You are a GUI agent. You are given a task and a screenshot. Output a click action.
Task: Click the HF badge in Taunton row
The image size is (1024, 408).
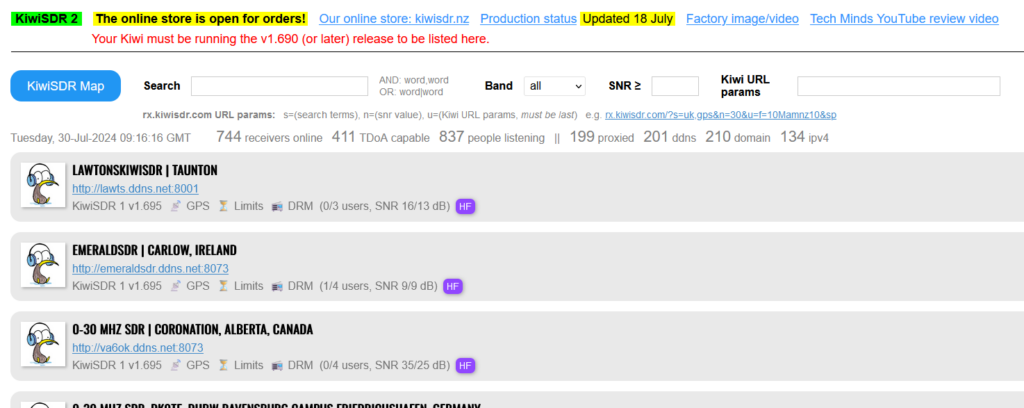pos(465,206)
